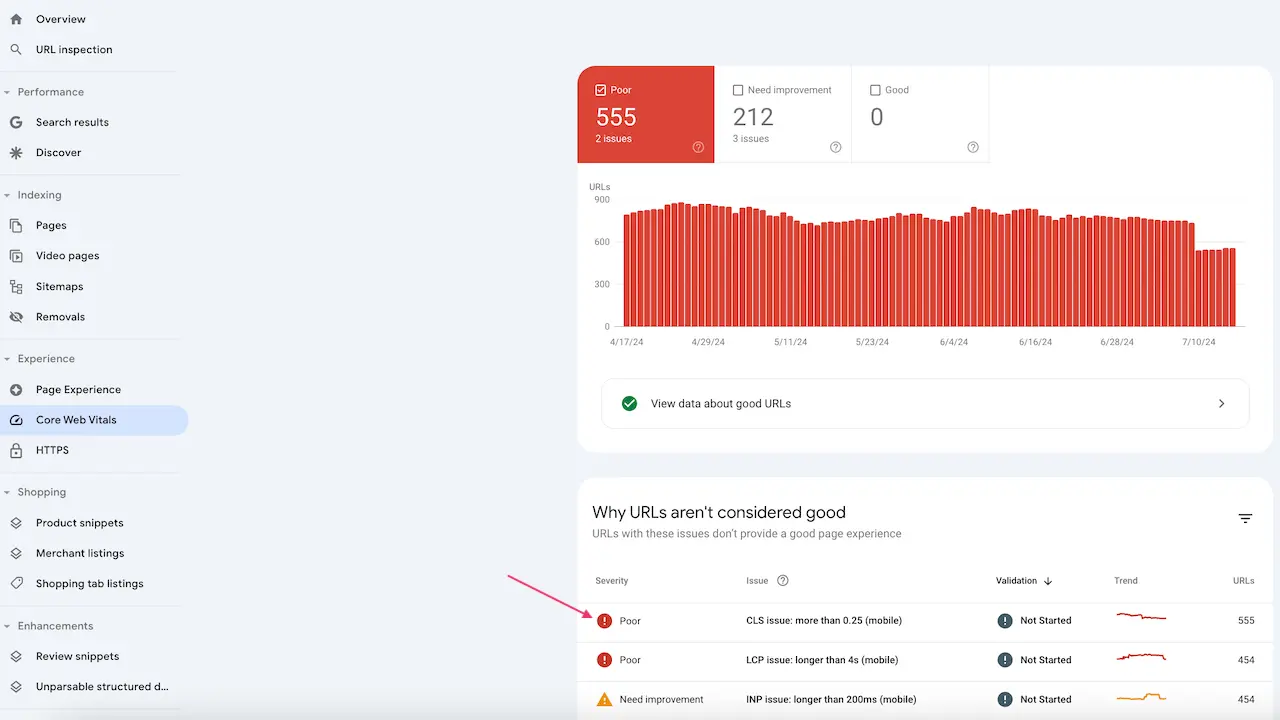
Task: View data about good URLs
Action: click(720, 403)
